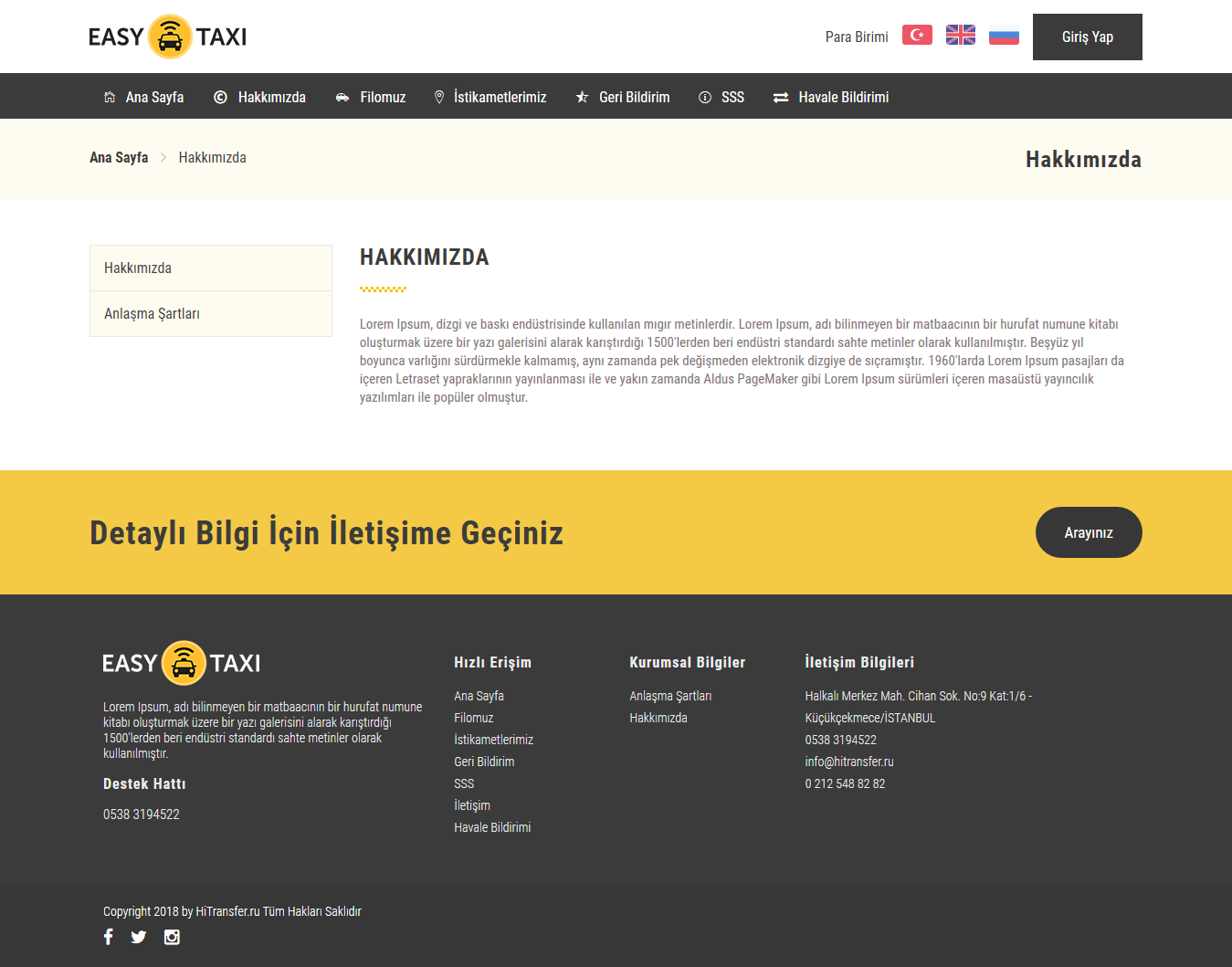Viewport: 1232px width, 967px height.
Task: Select Hakkımızda in the left sidebar
Action: (x=211, y=268)
